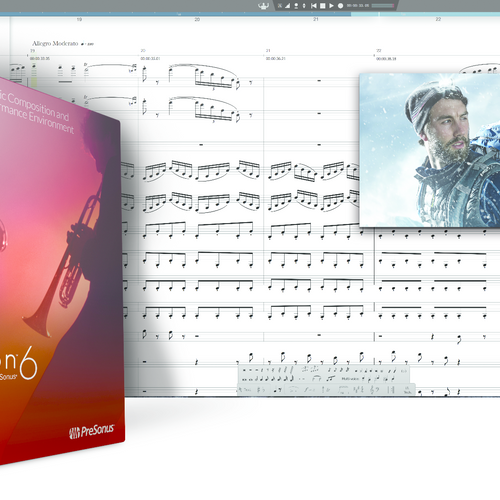Adjust the level meter bar in transport toolbar
Screen dimensions: 500x500
tap(383, 6)
